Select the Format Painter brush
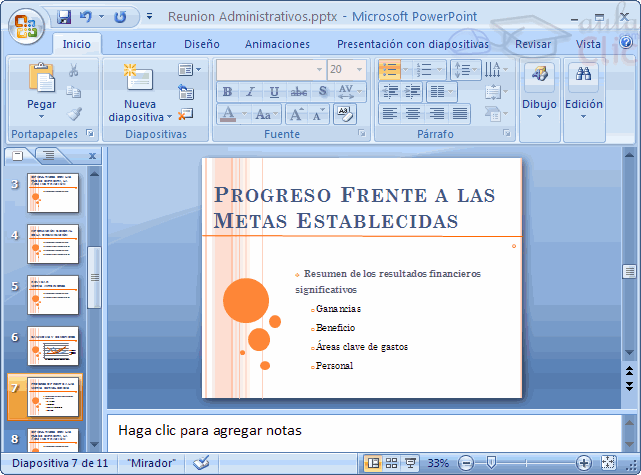The height and width of the screenshot is (475, 641). (x=74, y=113)
